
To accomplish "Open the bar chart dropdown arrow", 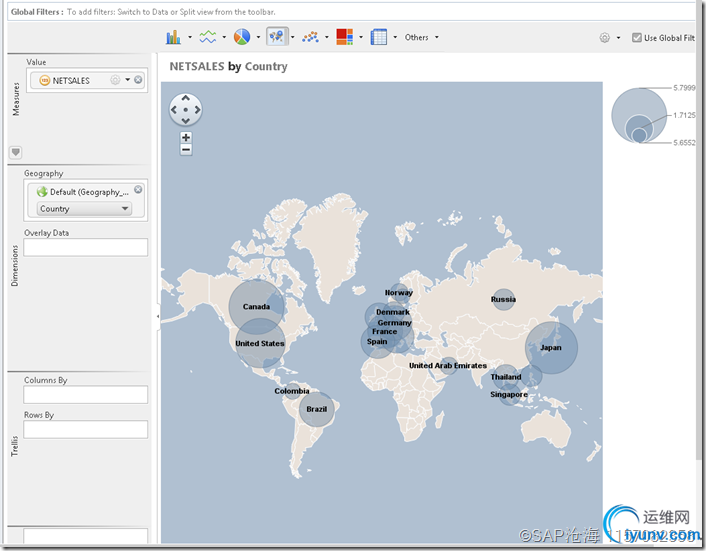I will 190,37.
